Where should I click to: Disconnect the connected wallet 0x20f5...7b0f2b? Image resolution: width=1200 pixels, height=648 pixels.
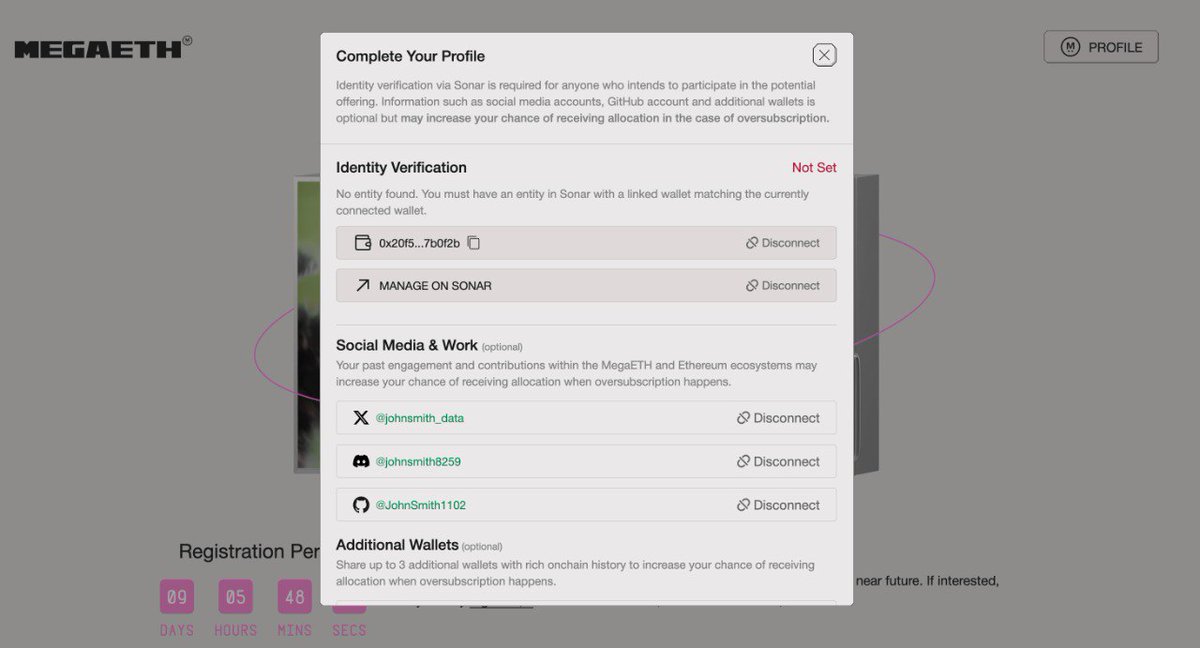[x=782, y=243]
